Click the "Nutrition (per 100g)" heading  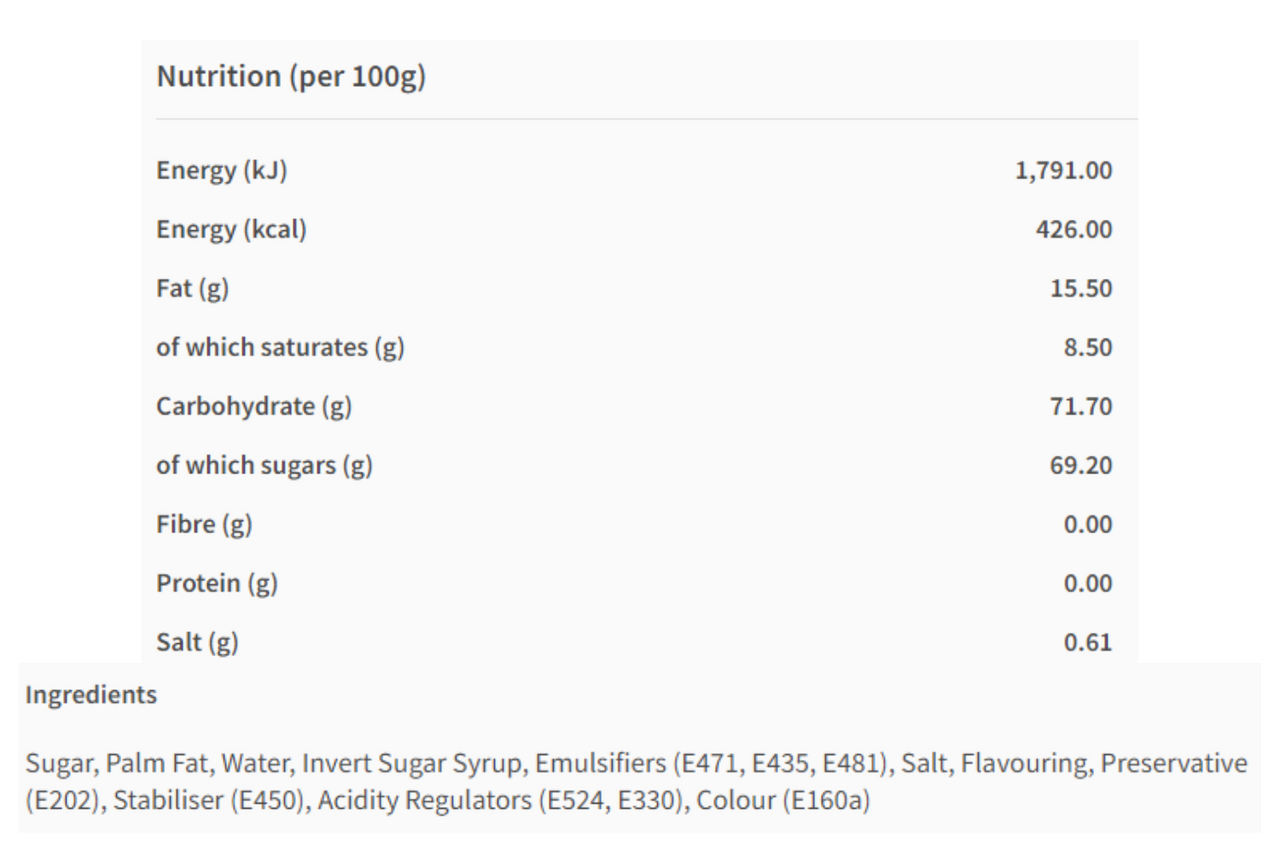(291, 77)
